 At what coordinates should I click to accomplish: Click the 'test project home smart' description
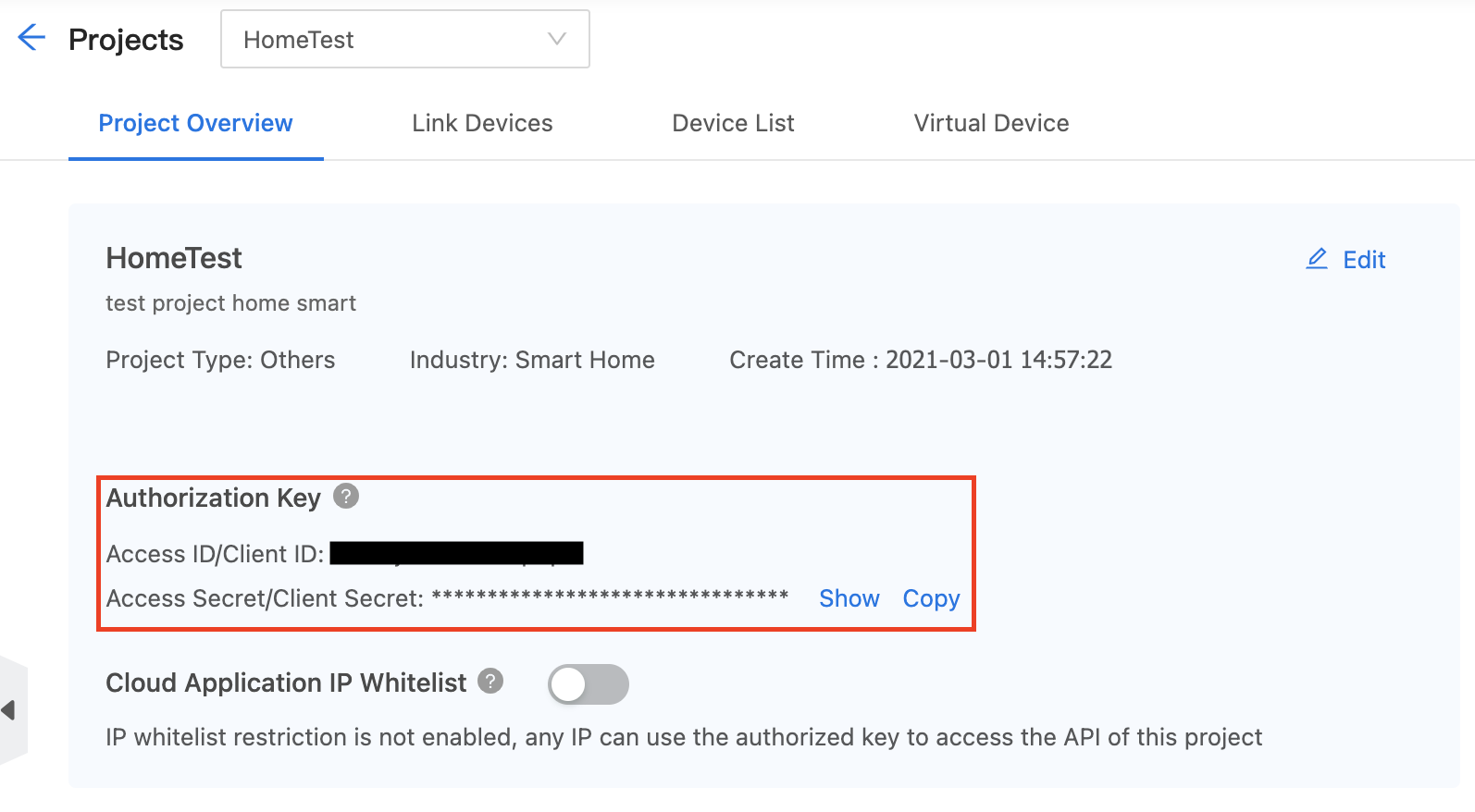[x=230, y=303]
